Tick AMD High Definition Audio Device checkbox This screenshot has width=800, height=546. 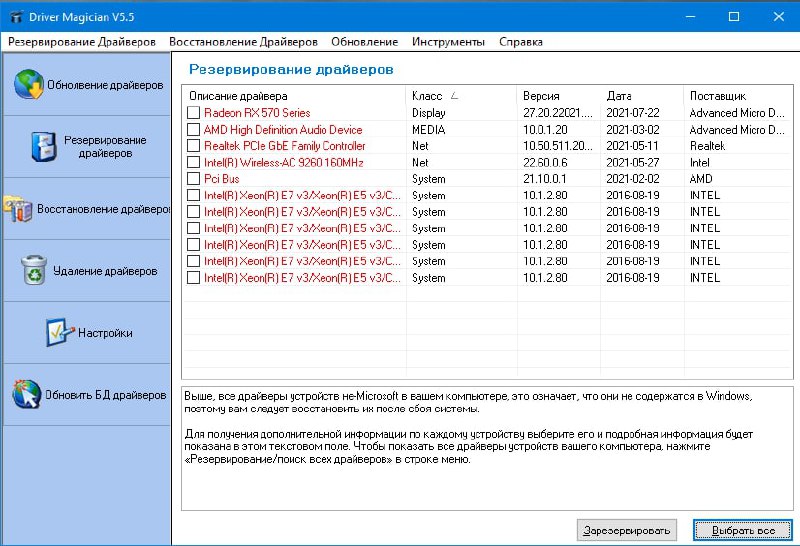click(194, 130)
